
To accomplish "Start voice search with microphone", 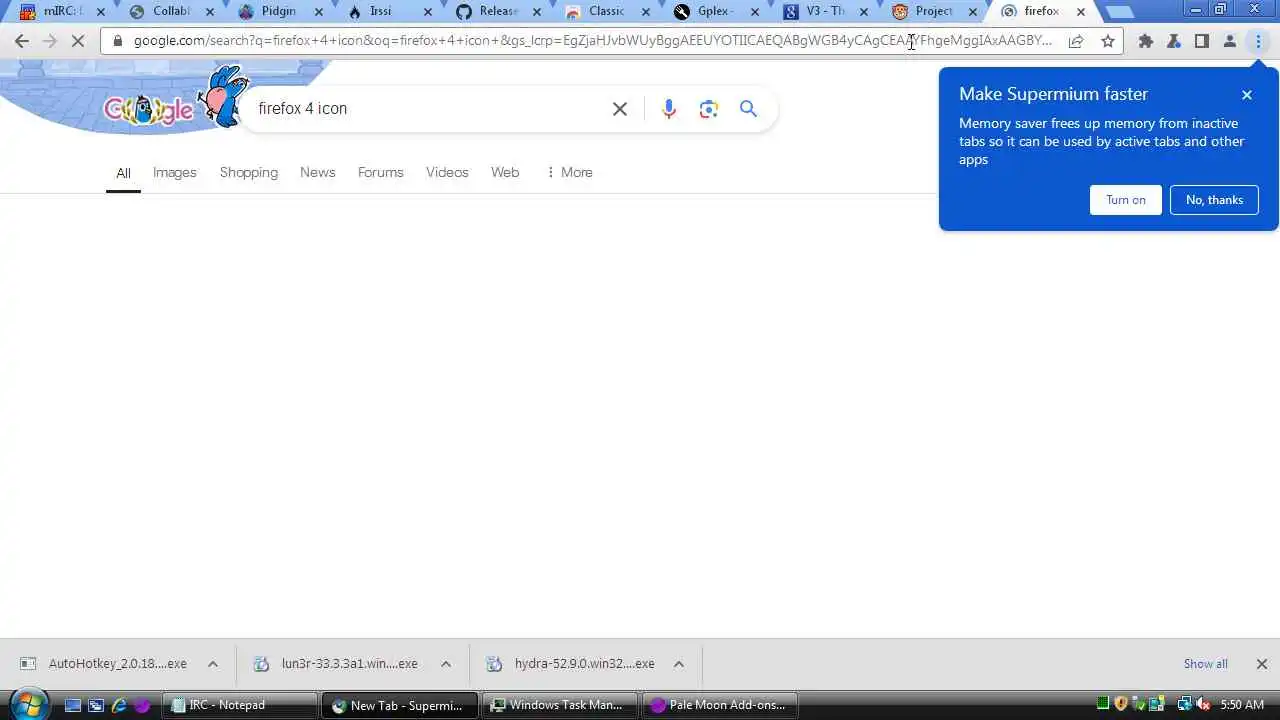I will click(669, 109).
